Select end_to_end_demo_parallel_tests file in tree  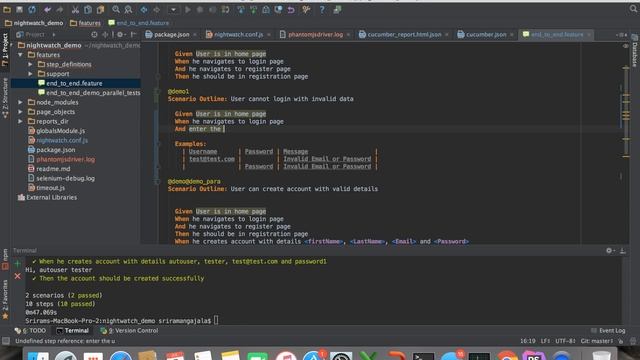click(x=89, y=93)
